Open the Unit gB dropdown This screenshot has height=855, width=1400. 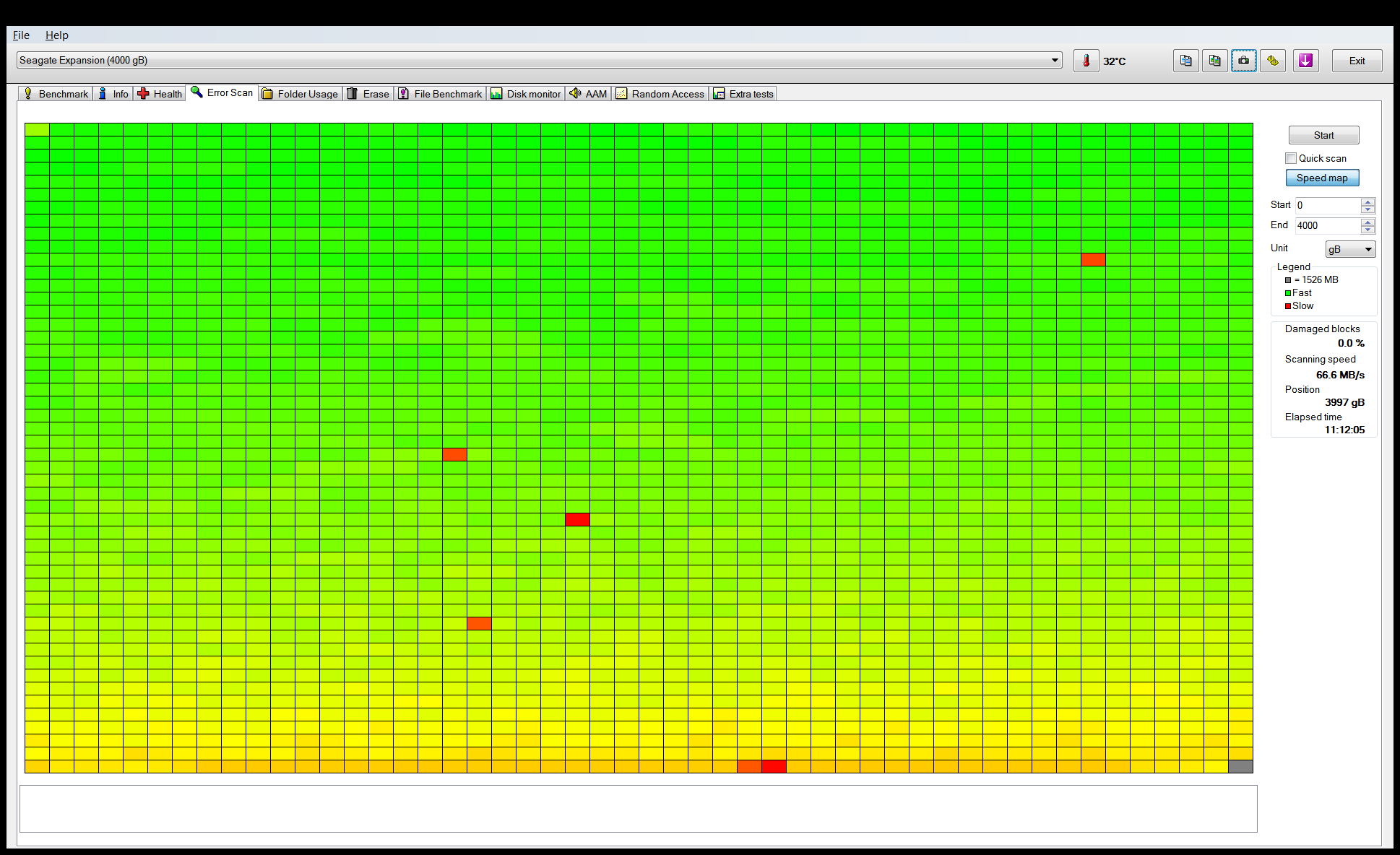(1349, 249)
